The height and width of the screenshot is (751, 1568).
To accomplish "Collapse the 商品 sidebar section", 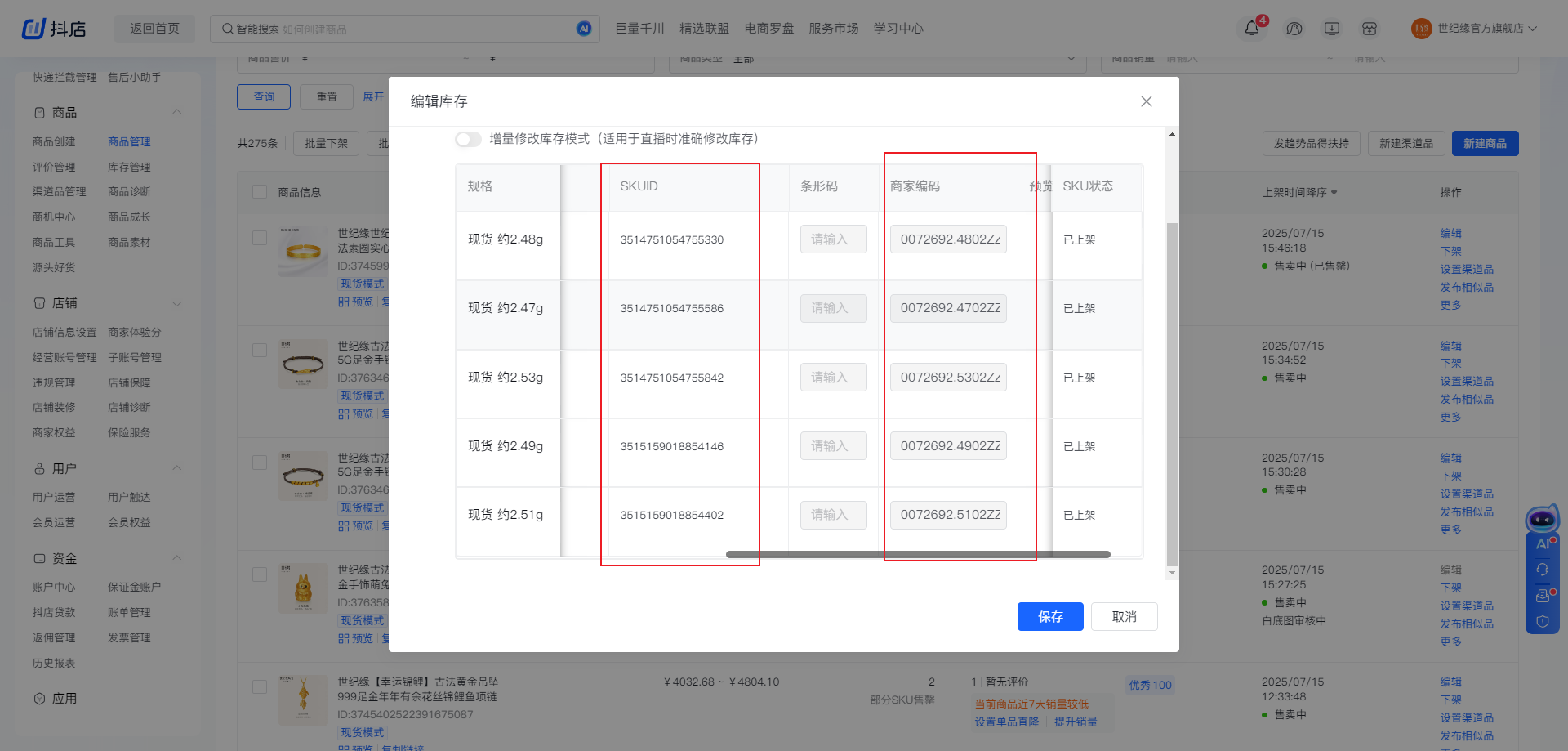I will (176, 112).
